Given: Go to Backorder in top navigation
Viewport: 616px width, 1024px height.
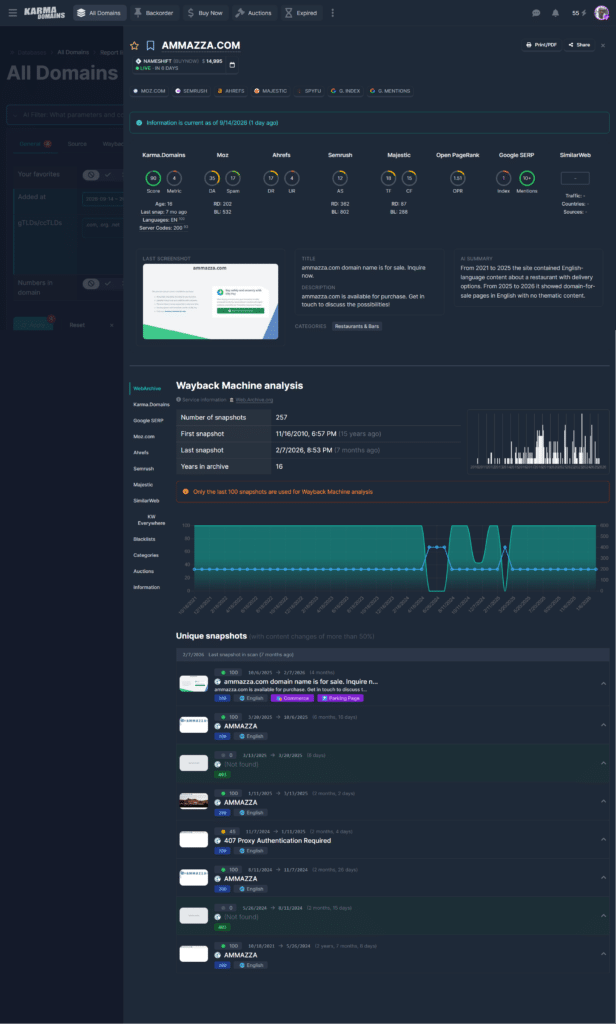Looking at the screenshot, I should click(x=154, y=13).
